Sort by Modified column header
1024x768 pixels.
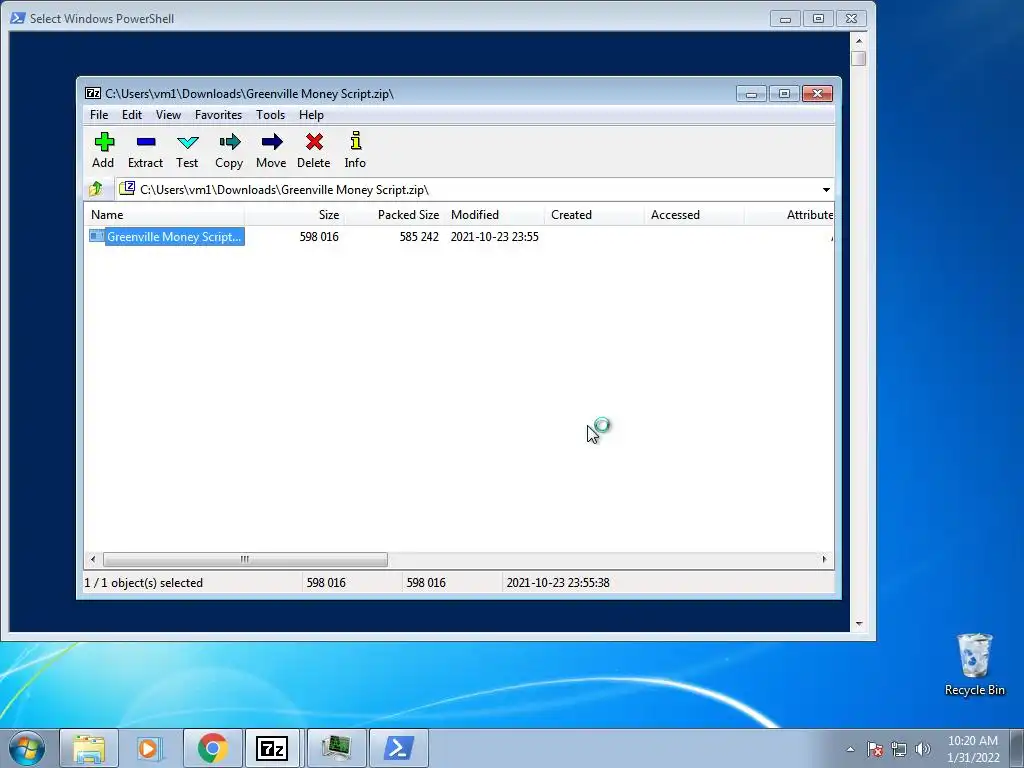[494, 215]
